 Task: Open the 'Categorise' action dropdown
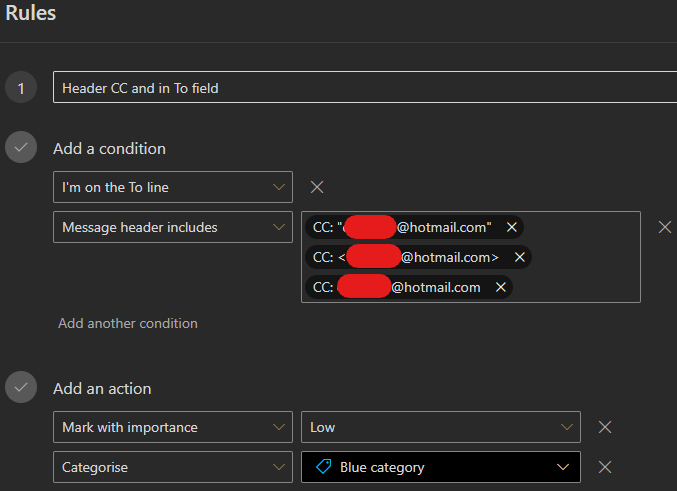pyautogui.click(x=173, y=467)
